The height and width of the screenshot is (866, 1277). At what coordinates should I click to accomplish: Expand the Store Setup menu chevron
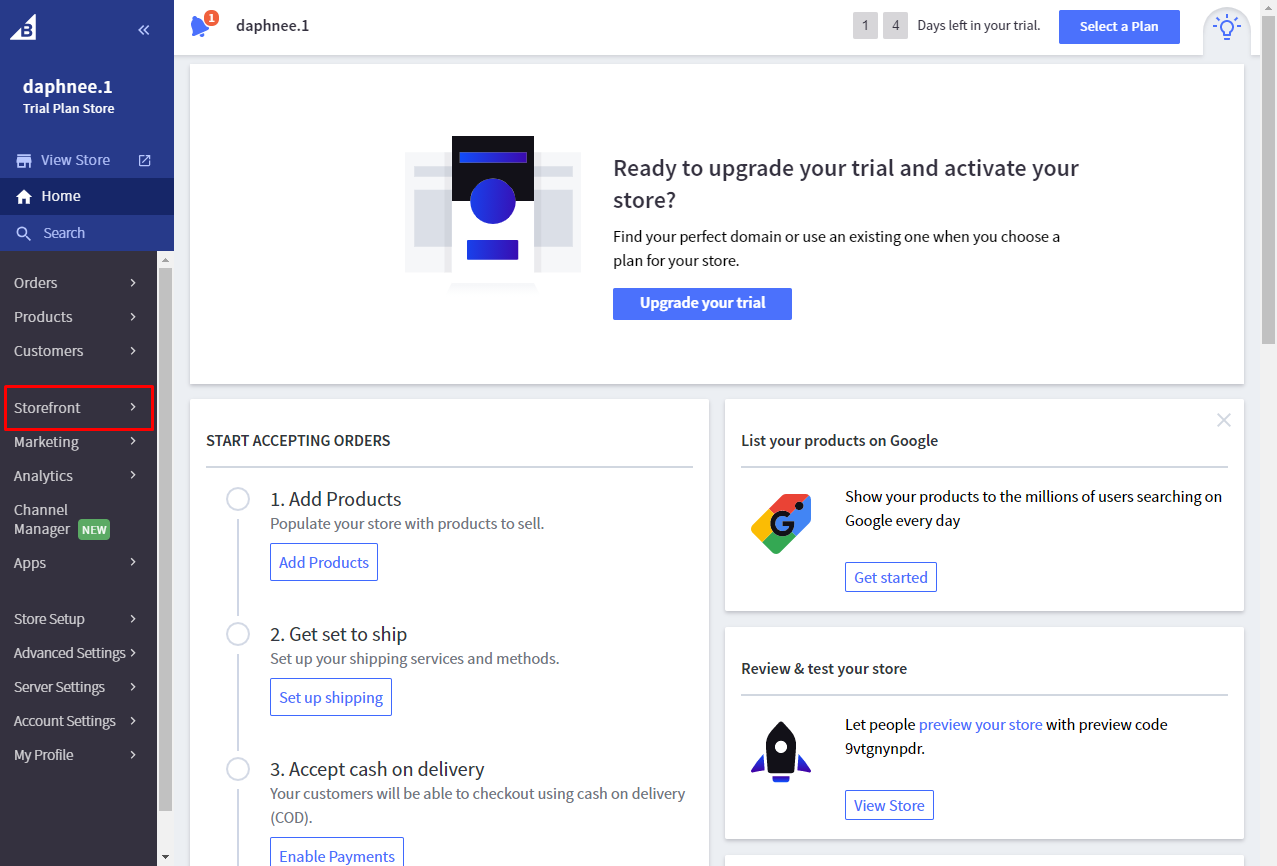pos(133,618)
